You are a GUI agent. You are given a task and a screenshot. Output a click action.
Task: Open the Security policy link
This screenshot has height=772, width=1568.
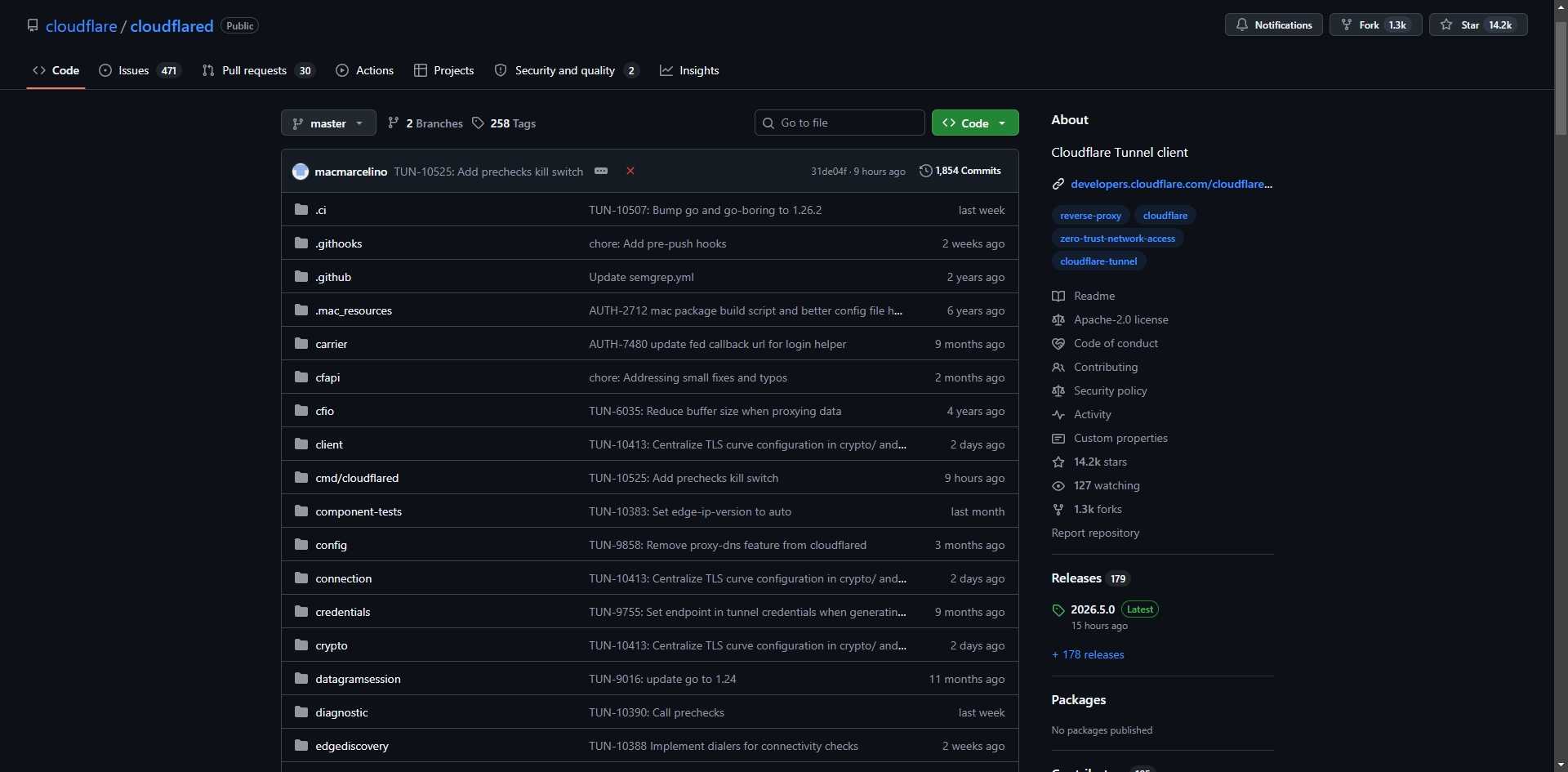1110,390
